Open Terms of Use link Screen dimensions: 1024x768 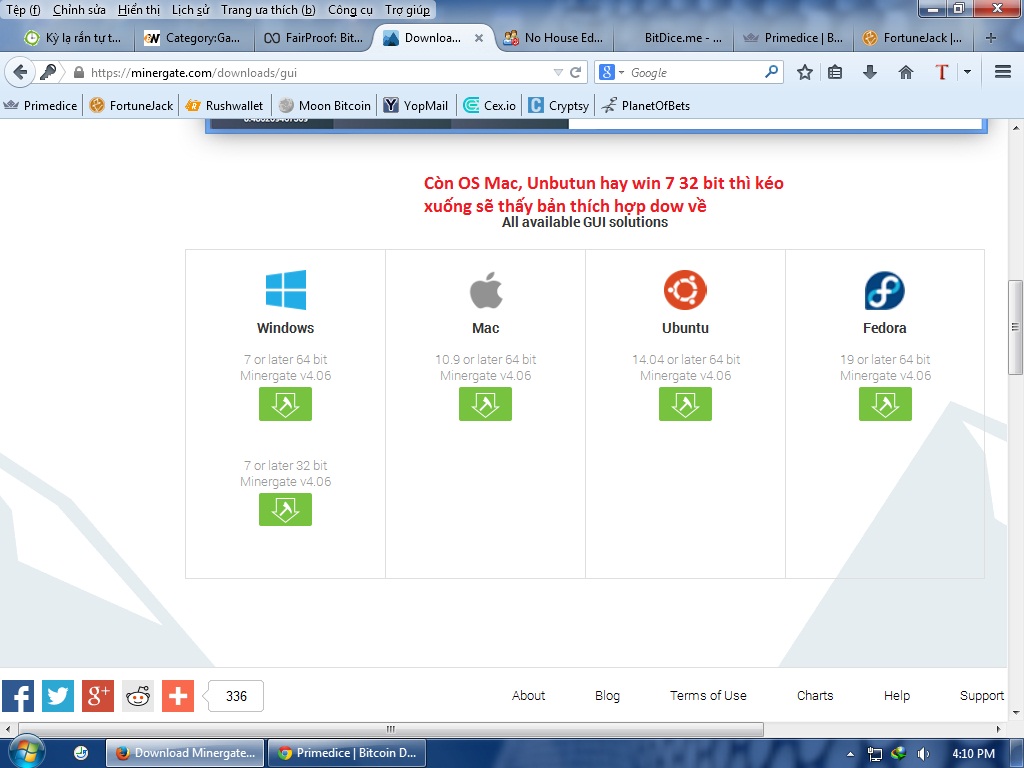(x=708, y=696)
